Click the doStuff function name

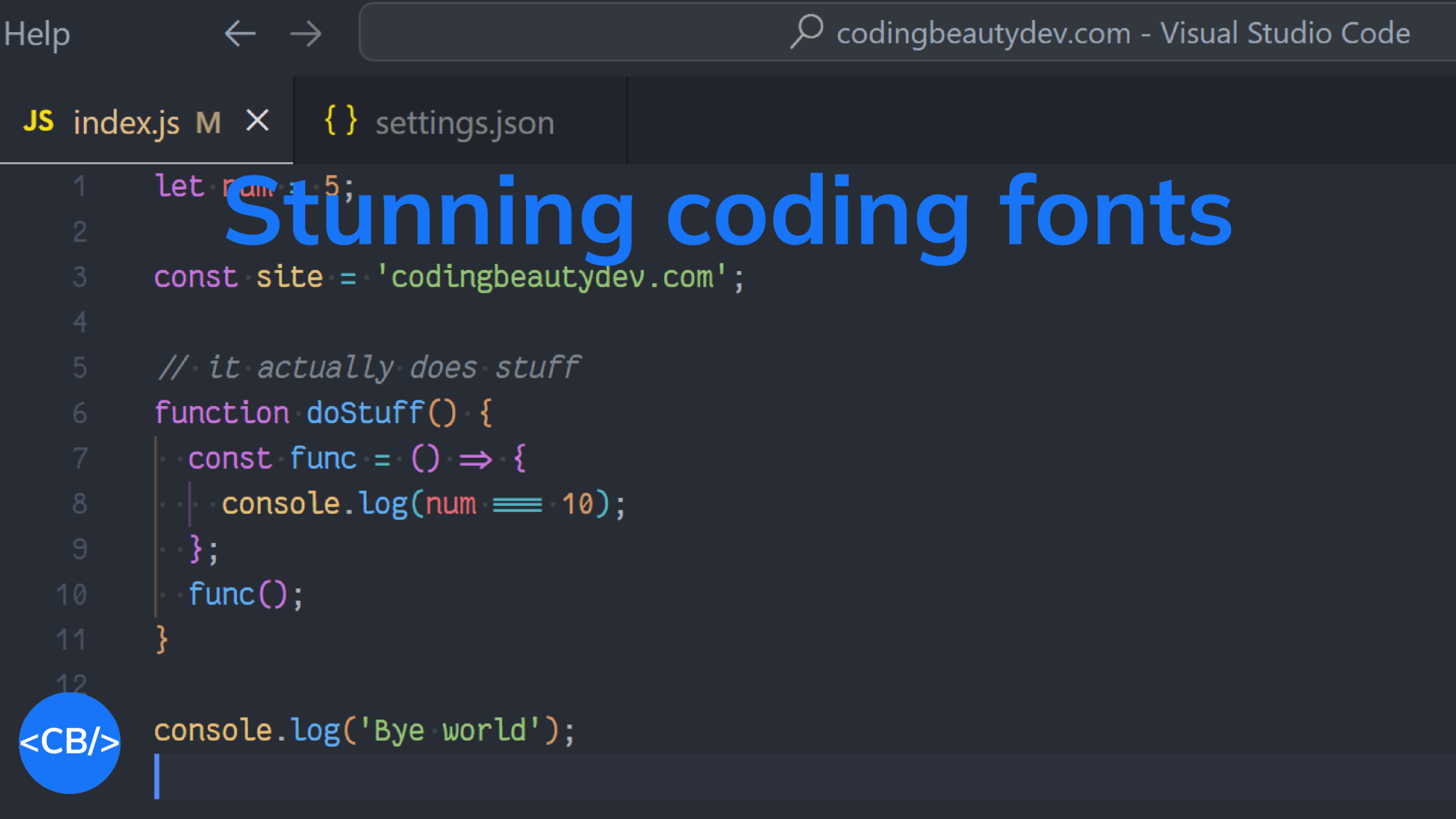[365, 413]
